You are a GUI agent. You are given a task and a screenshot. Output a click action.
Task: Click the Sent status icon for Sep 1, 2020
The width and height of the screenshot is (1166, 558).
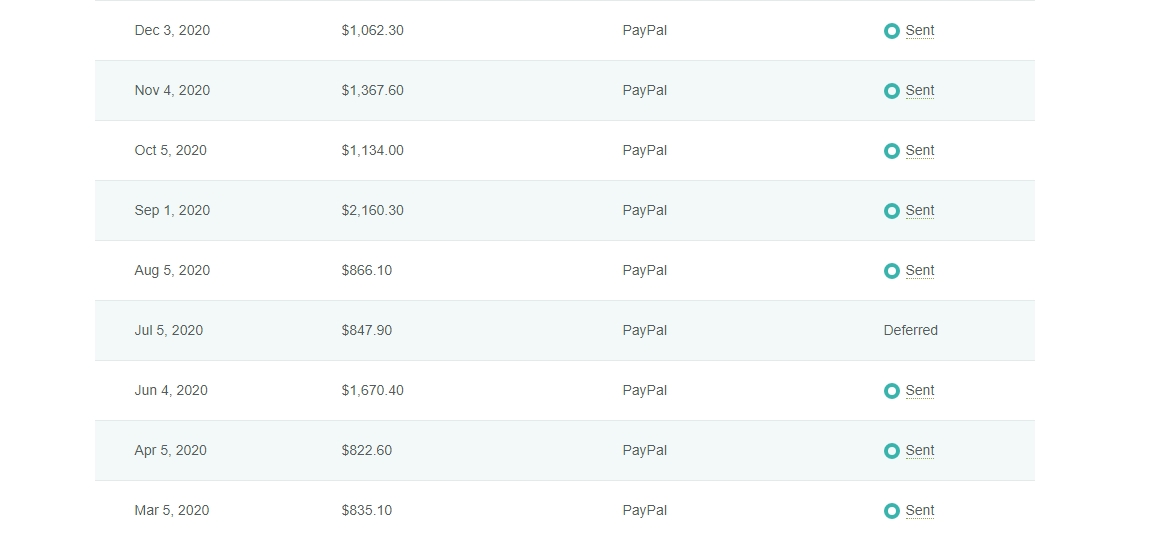click(892, 211)
